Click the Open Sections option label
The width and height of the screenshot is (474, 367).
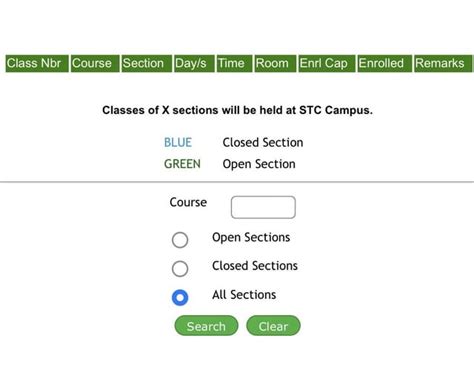(251, 238)
